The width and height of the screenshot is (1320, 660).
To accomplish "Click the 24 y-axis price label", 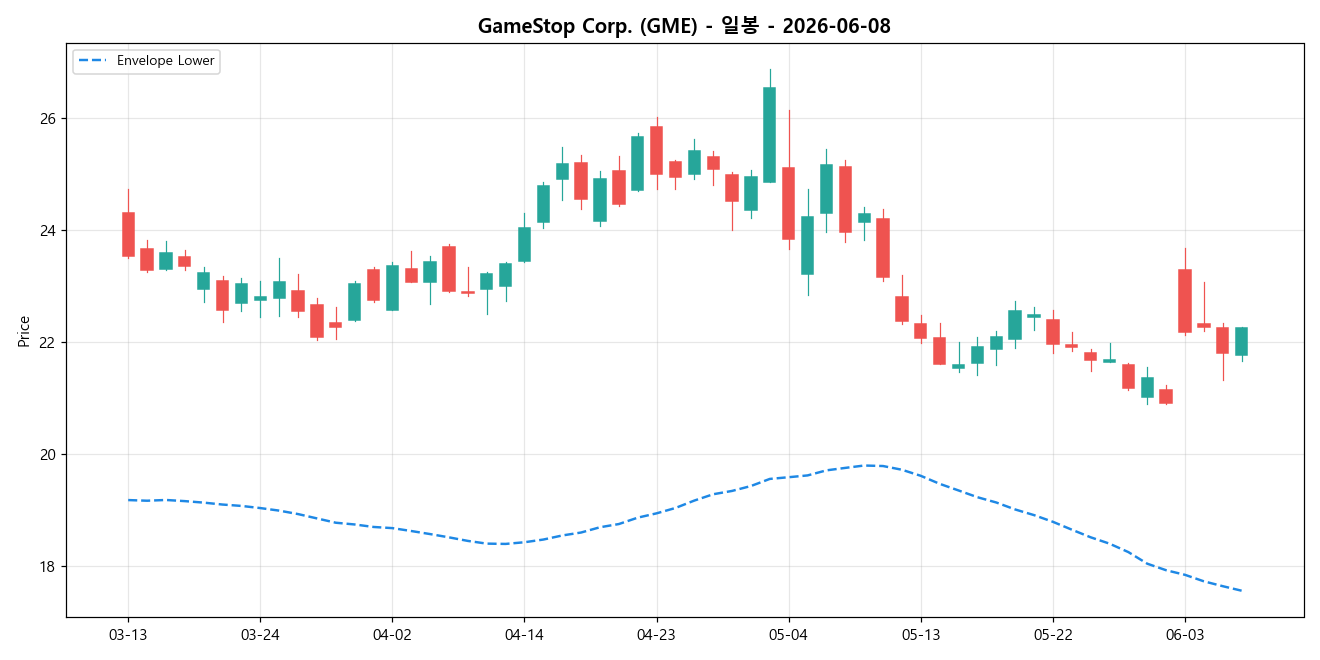I will tap(50, 230).
